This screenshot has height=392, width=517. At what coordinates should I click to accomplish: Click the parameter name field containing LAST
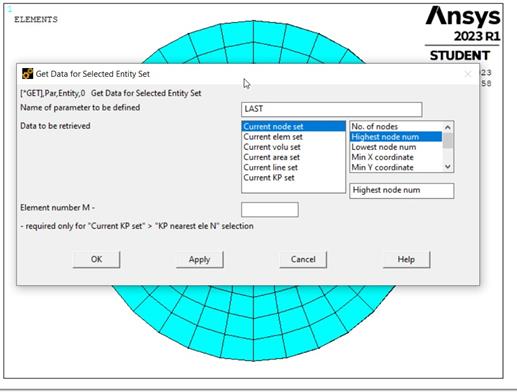pyautogui.click(x=332, y=109)
